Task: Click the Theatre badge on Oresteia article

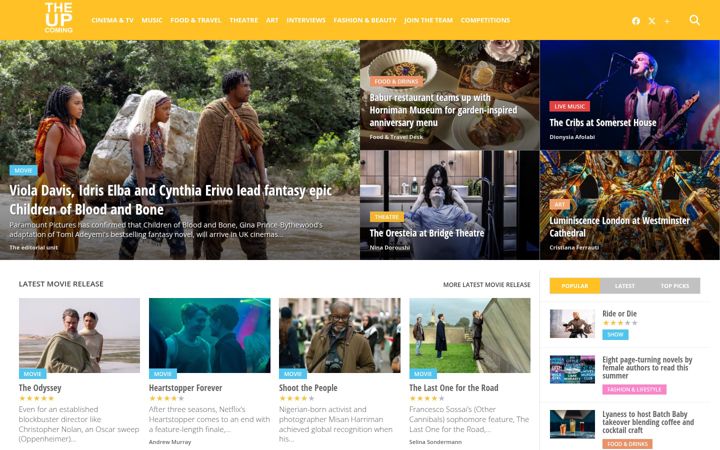Action: point(387,216)
